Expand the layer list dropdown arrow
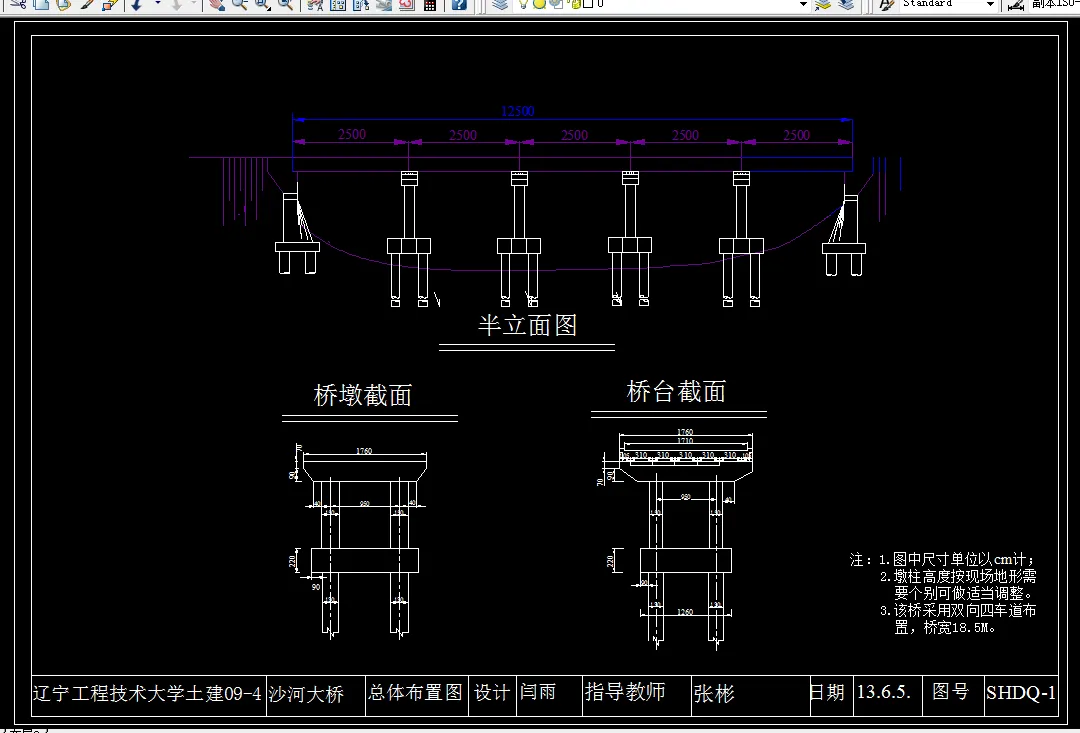 click(x=803, y=4)
